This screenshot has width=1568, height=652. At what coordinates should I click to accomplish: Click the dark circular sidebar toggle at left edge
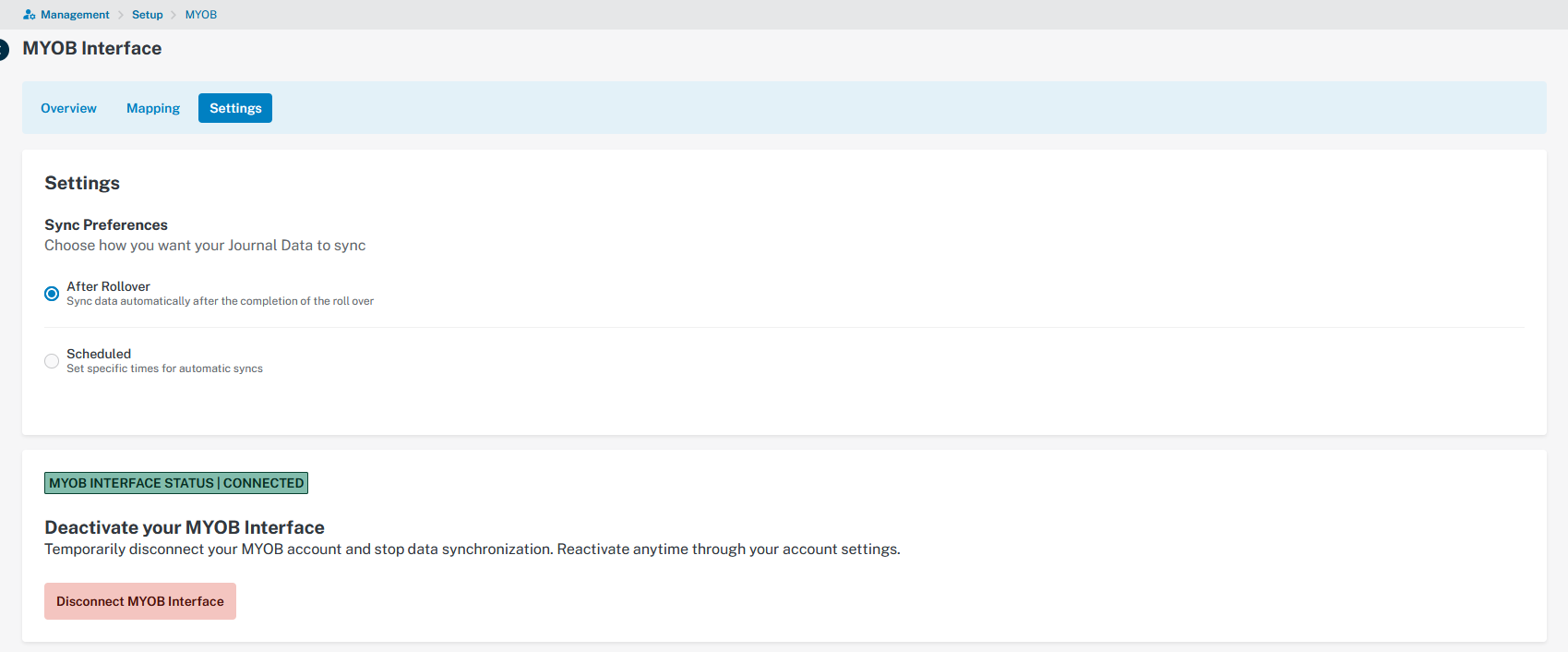3,50
